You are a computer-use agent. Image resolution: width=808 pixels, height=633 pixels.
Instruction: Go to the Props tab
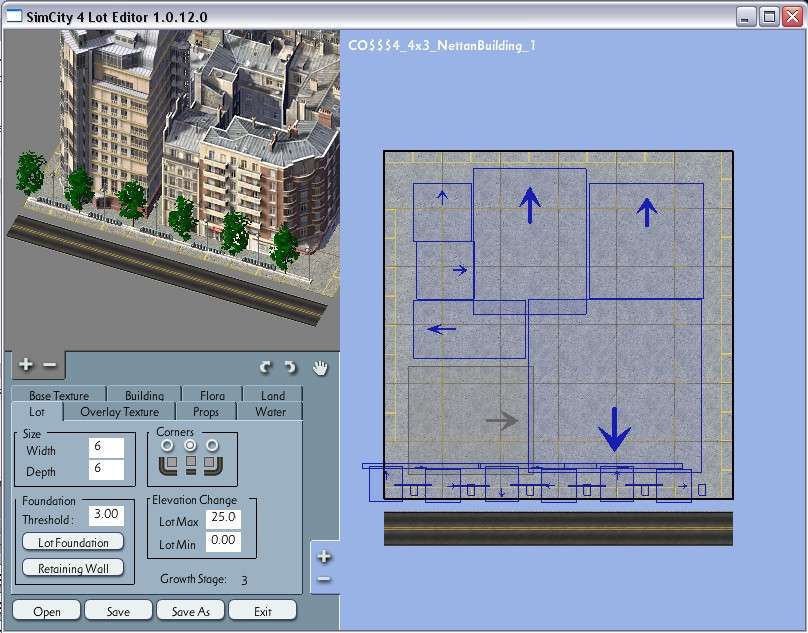[x=206, y=411]
